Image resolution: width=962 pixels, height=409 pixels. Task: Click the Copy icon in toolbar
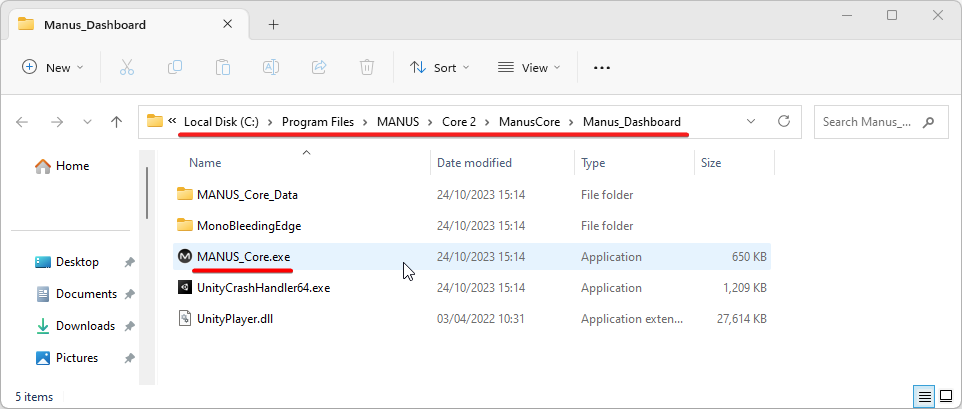[175, 67]
